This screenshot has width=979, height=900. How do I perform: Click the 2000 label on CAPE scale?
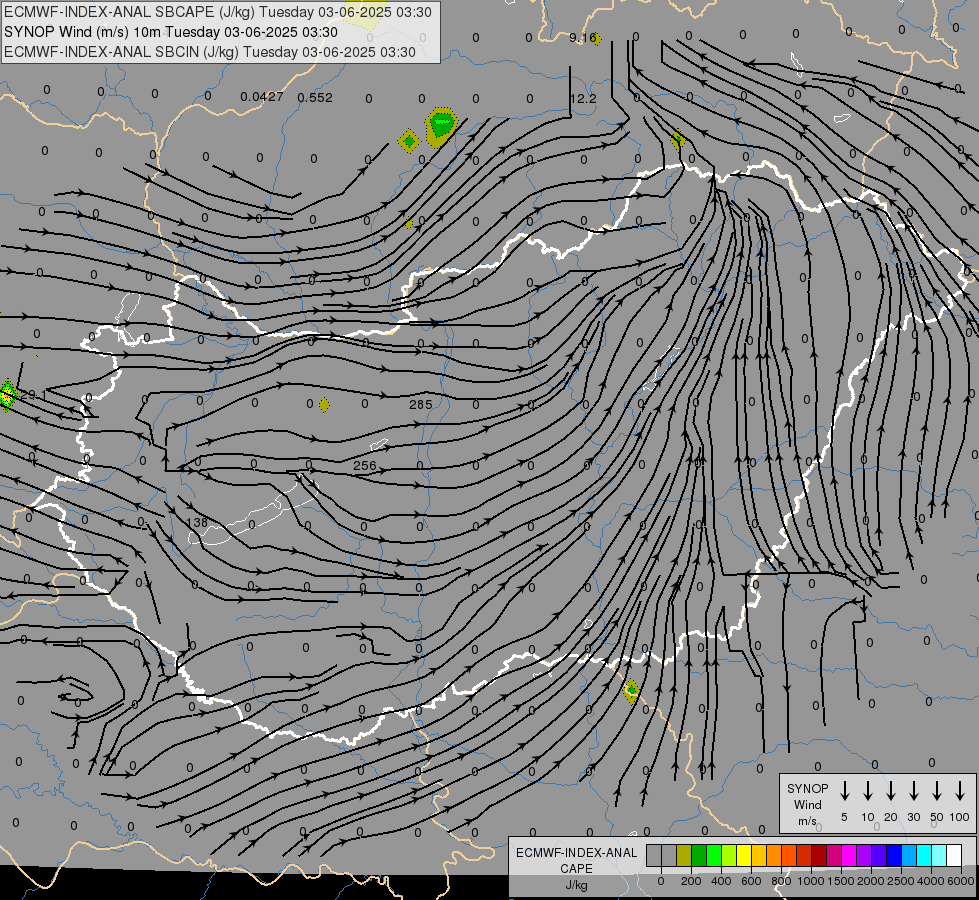pyautogui.click(x=870, y=881)
